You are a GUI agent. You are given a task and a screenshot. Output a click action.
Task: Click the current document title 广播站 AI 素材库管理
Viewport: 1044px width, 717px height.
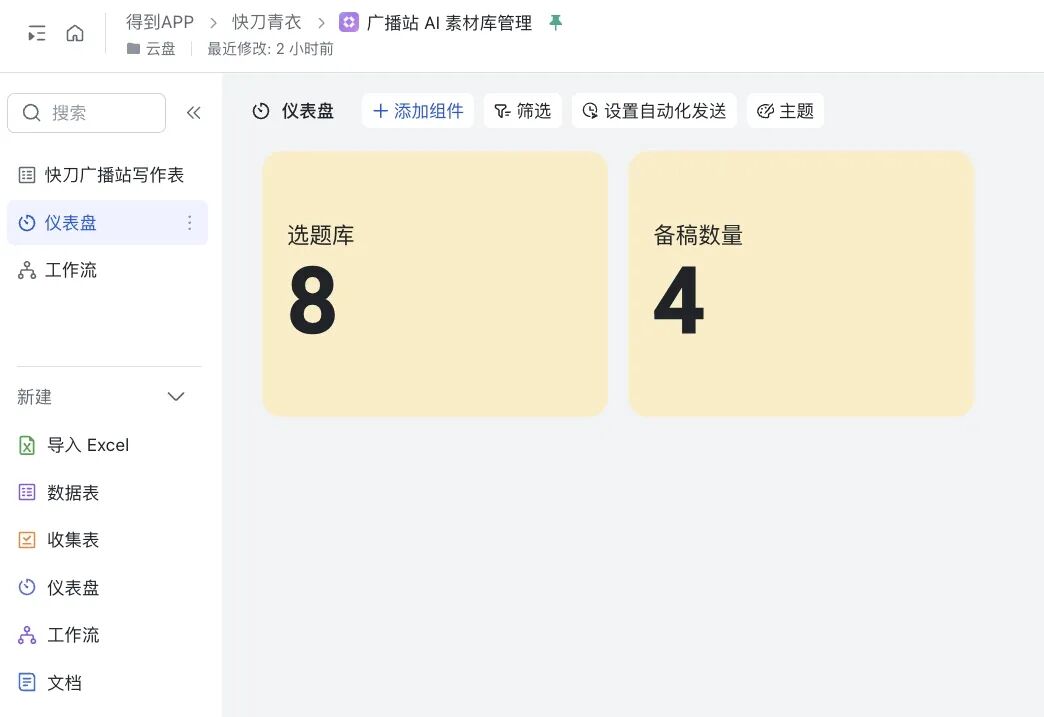coord(449,23)
